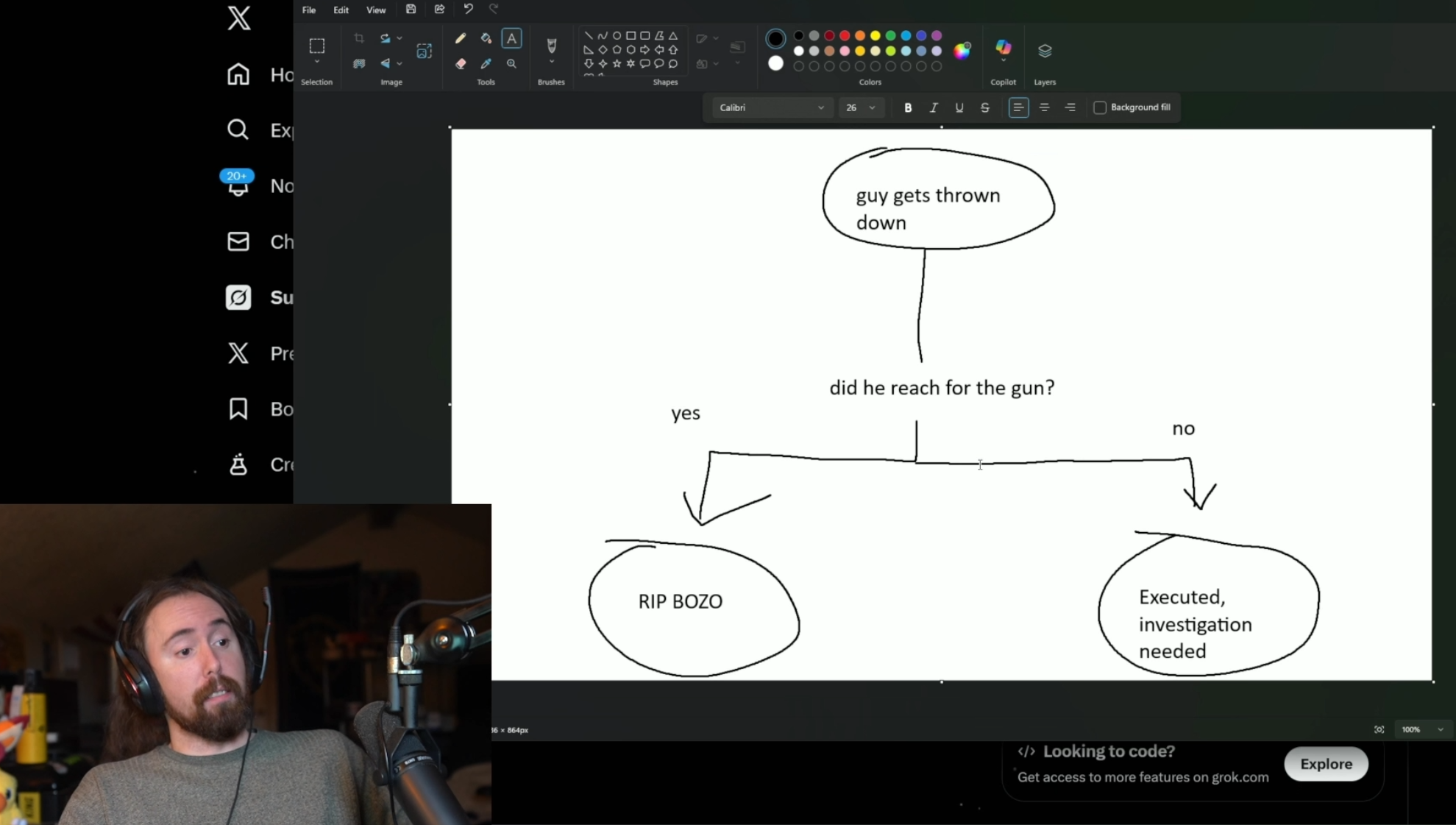The height and width of the screenshot is (825, 1456).
Task: Open the File menu
Action: click(309, 10)
